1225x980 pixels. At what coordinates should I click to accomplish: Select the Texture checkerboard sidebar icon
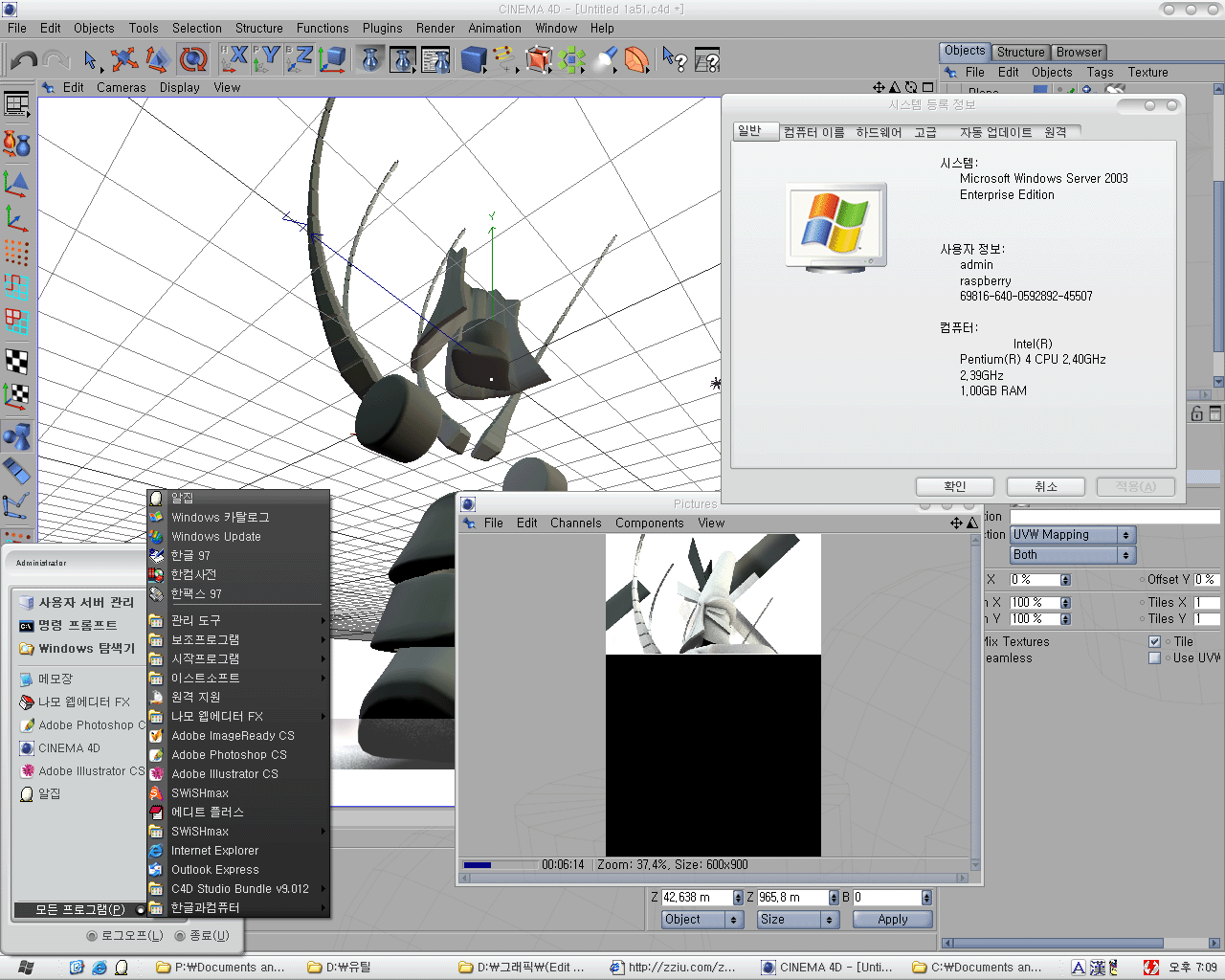pyautogui.click(x=16, y=361)
